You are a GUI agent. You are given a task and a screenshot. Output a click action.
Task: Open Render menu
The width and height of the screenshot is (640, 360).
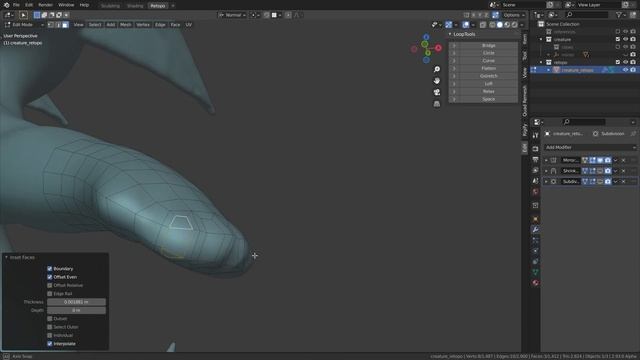click(45, 5)
